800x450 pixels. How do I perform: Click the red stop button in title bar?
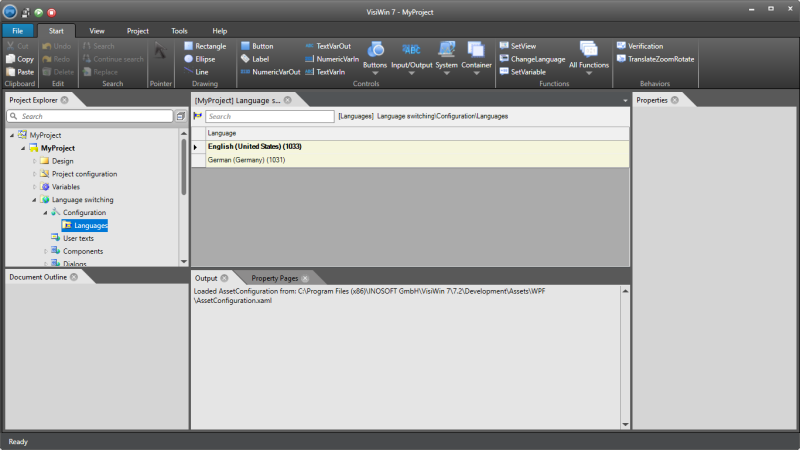[52, 12]
